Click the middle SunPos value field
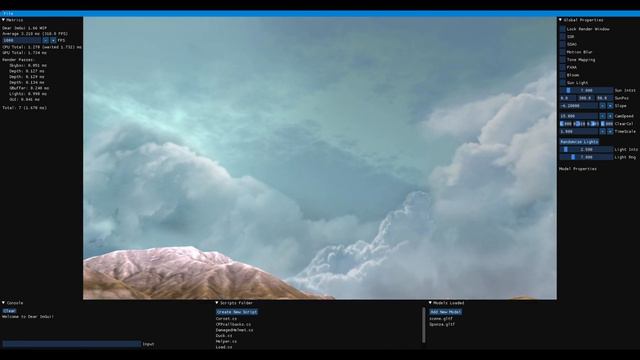640x360 pixels. [586, 98]
